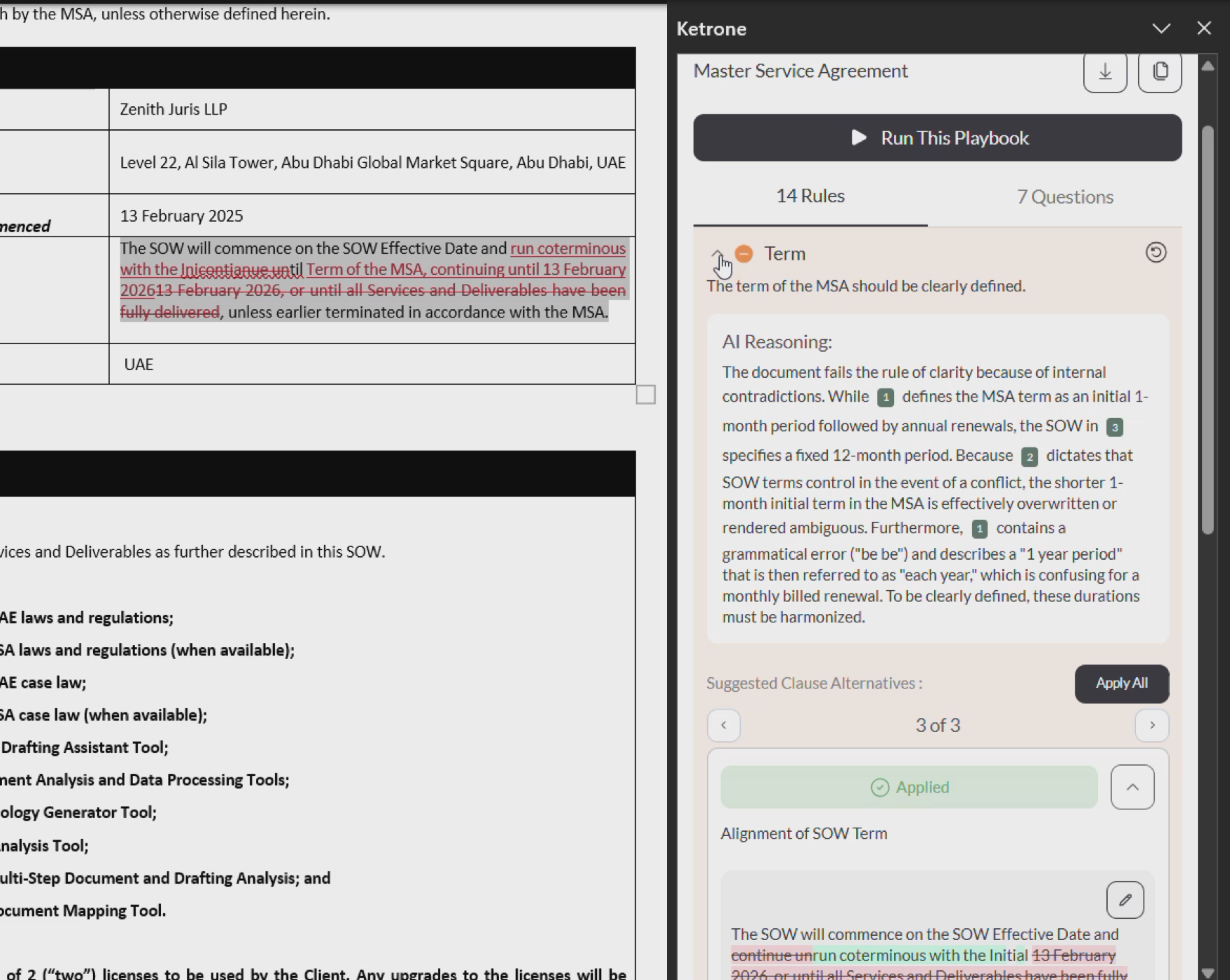Close the Ketrone side panel

[x=1204, y=28]
